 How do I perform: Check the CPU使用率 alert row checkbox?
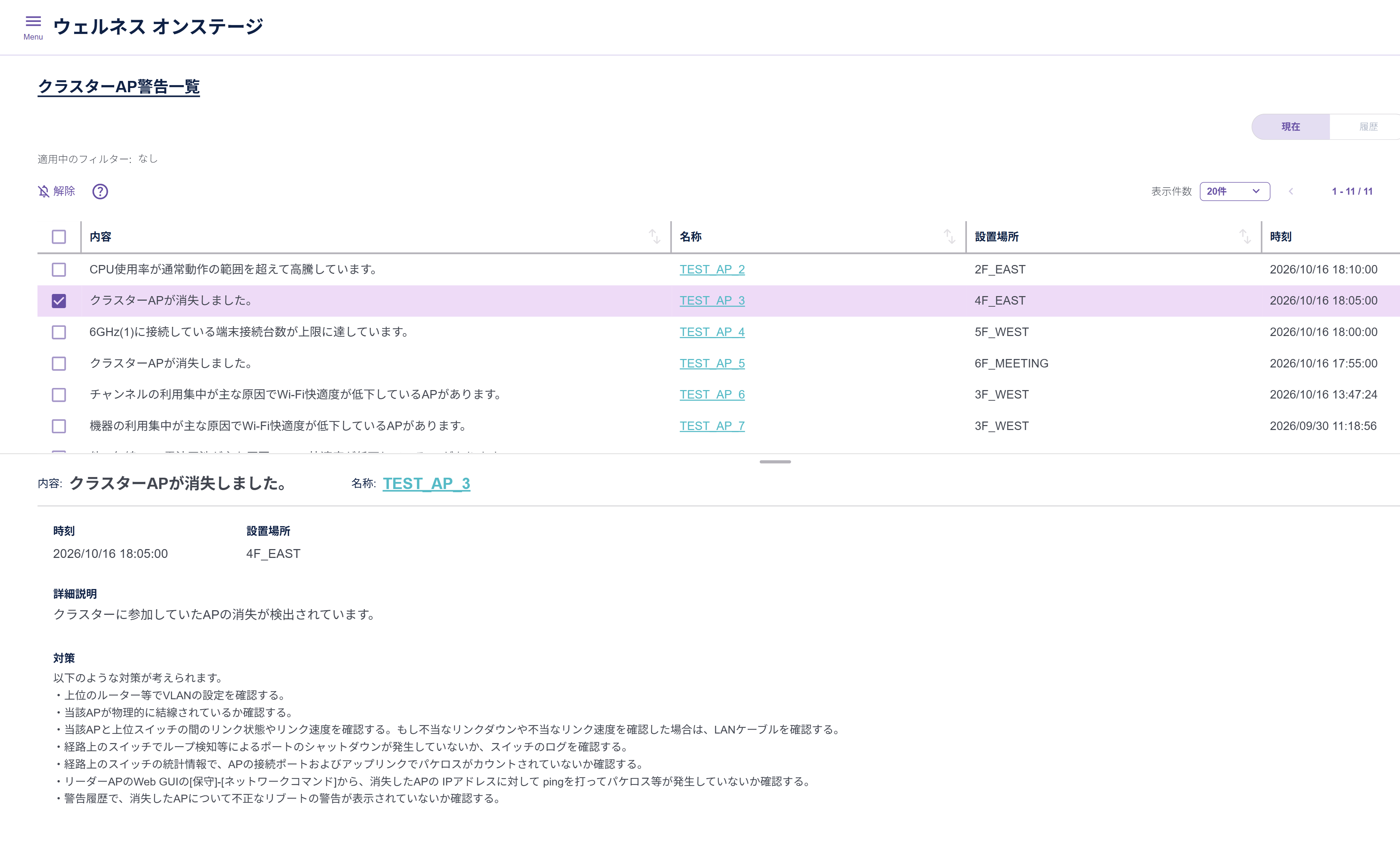pos(59,270)
